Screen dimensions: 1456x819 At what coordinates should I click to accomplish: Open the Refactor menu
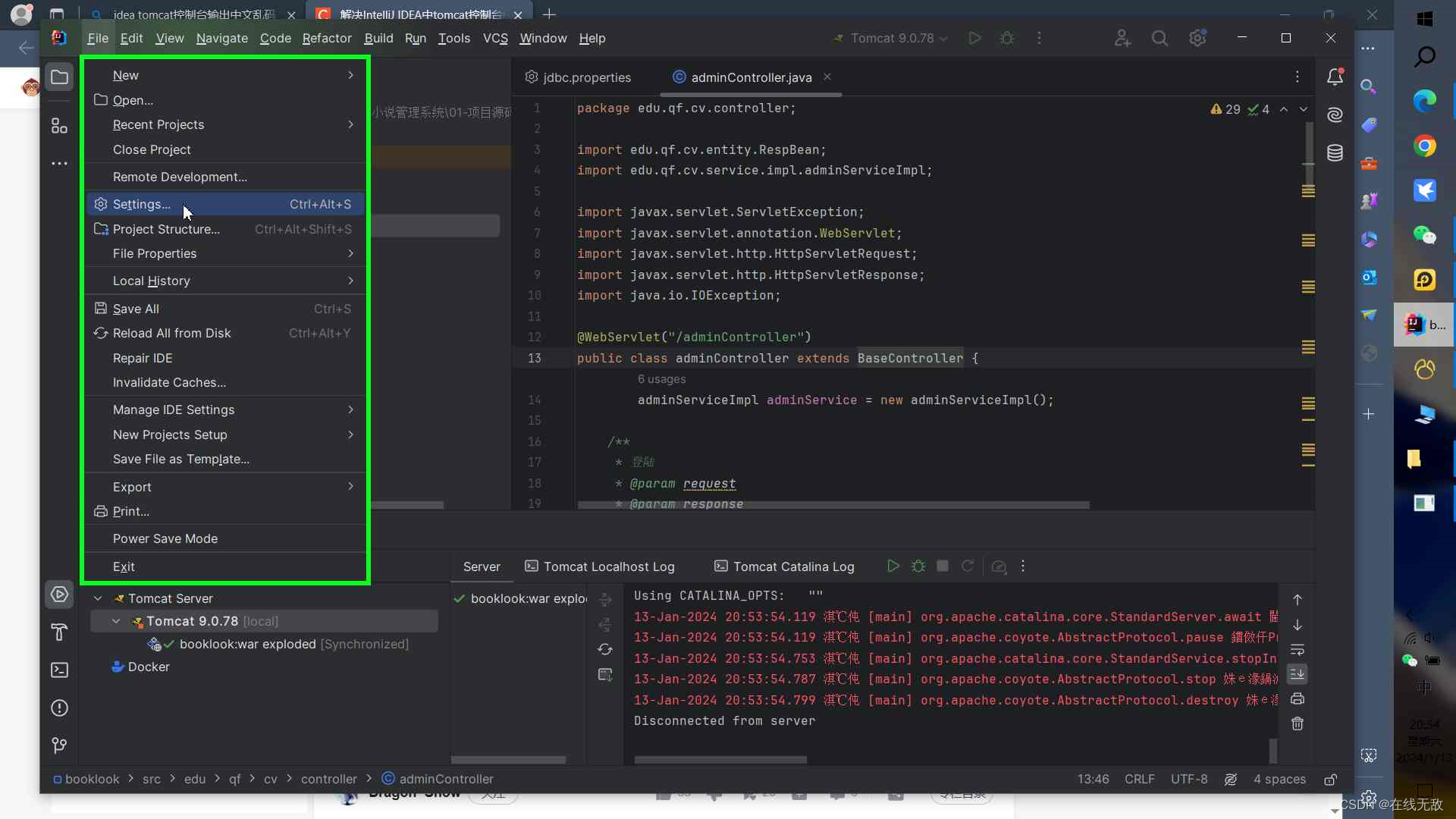(x=327, y=38)
